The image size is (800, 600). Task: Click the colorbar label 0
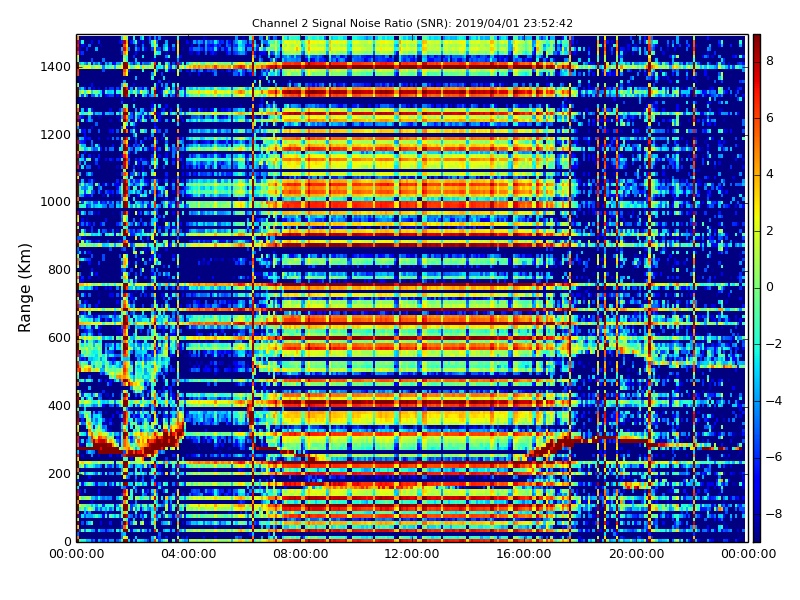(x=770, y=287)
